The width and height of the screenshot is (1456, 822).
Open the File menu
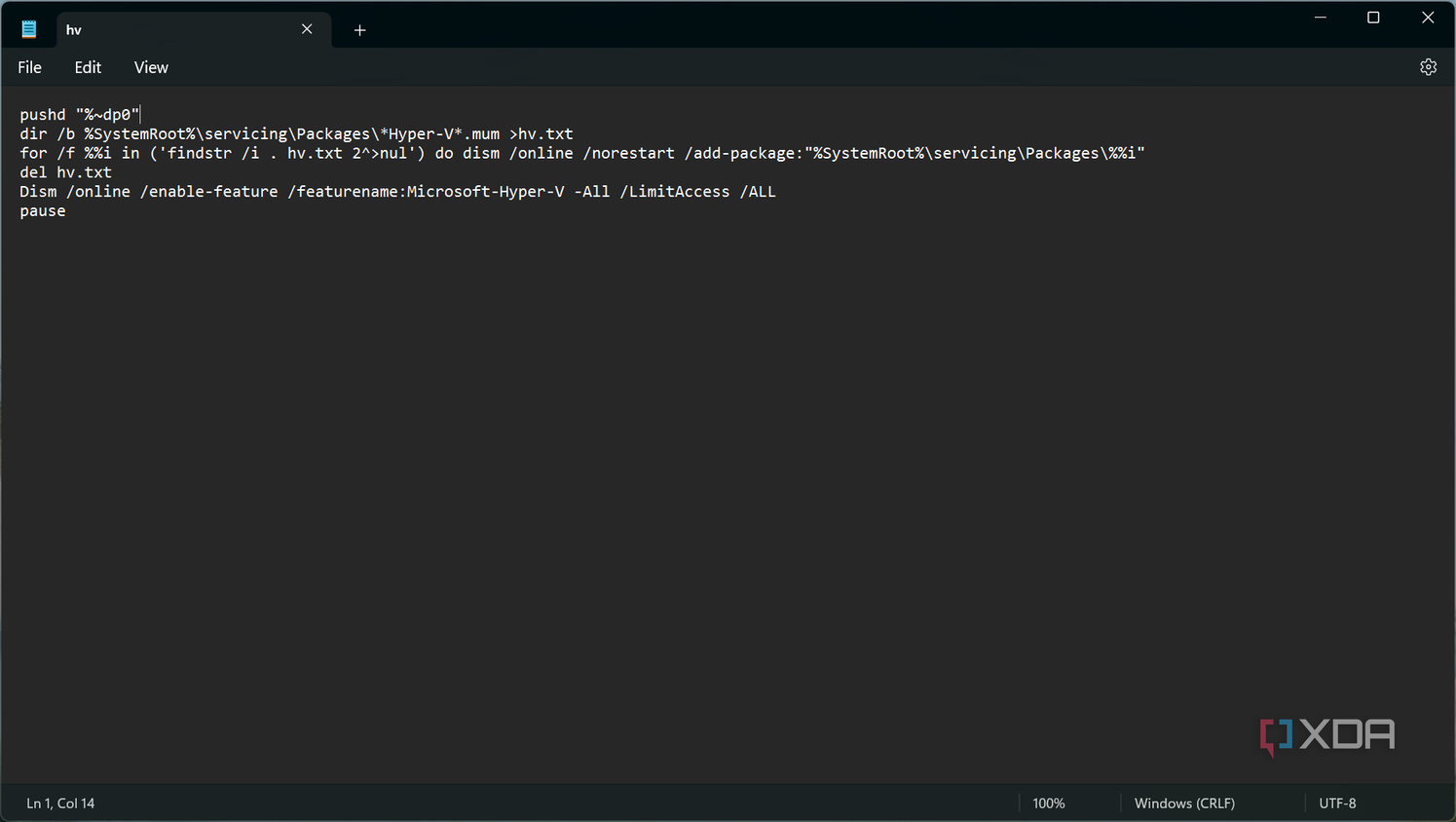point(30,67)
